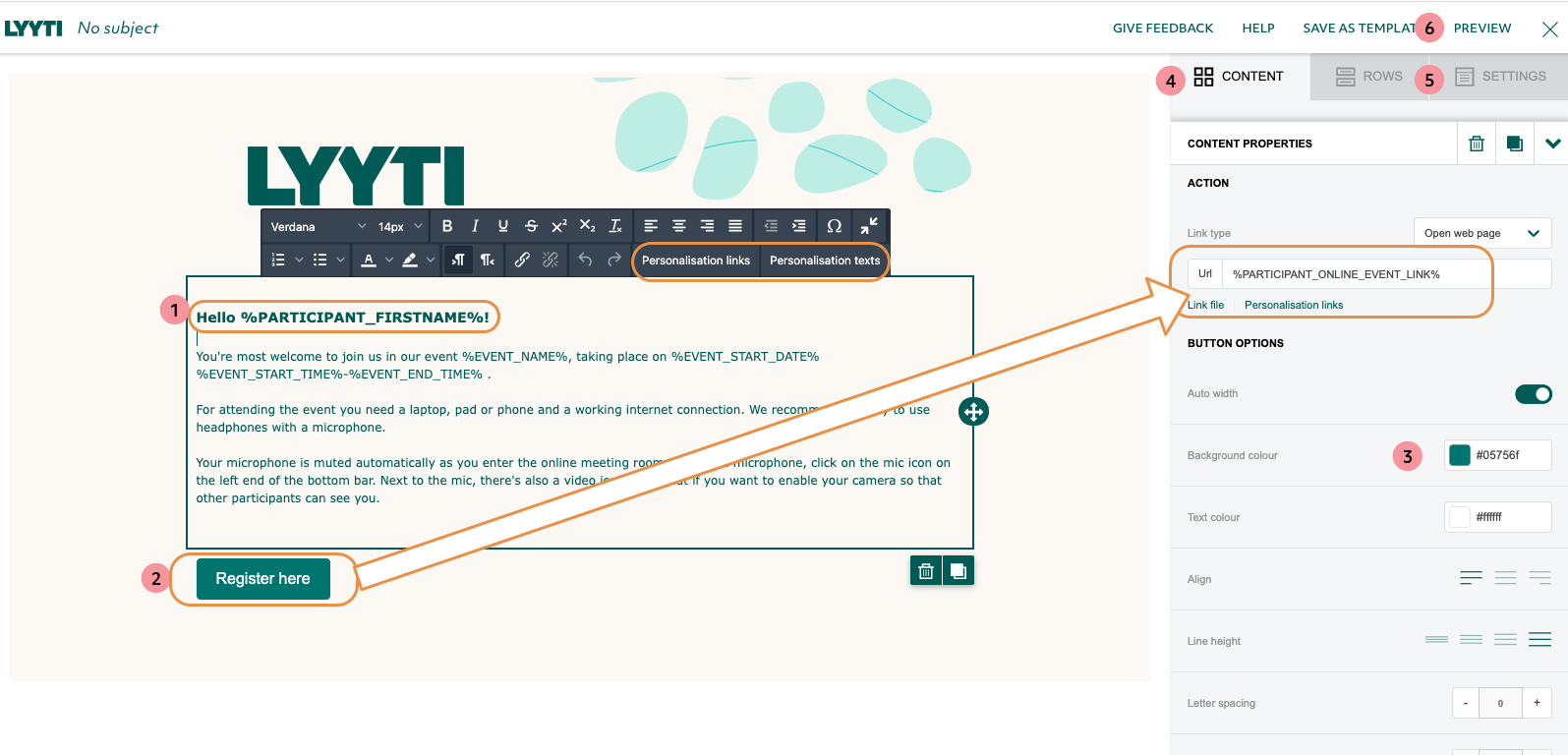This screenshot has height=755, width=1568.
Task: Grab the move handle on text block
Action: point(973,412)
